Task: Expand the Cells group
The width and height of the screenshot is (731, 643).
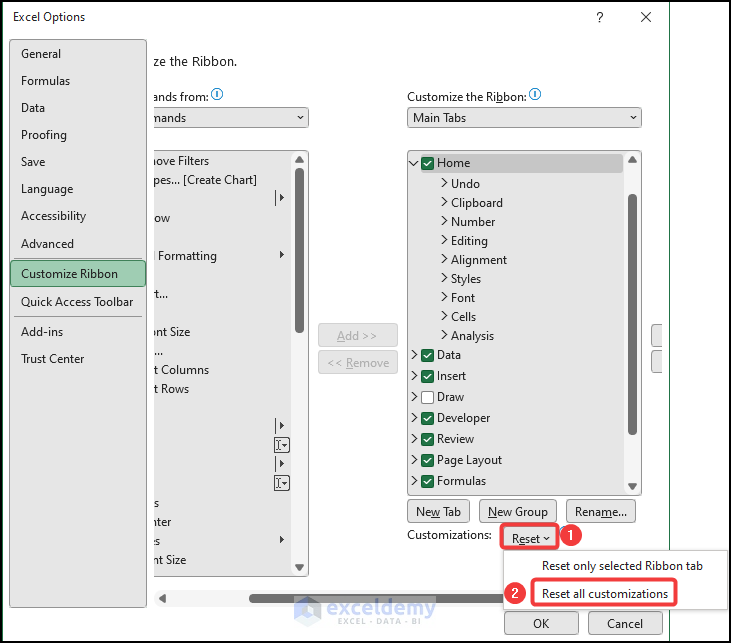Action: pyautogui.click(x=444, y=316)
